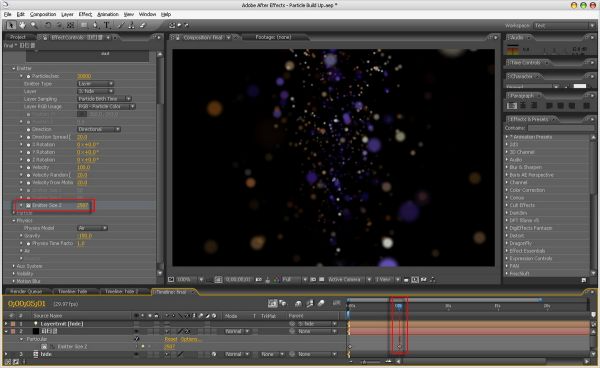Select the Pen tool
The image size is (600, 368).
point(96,25)
